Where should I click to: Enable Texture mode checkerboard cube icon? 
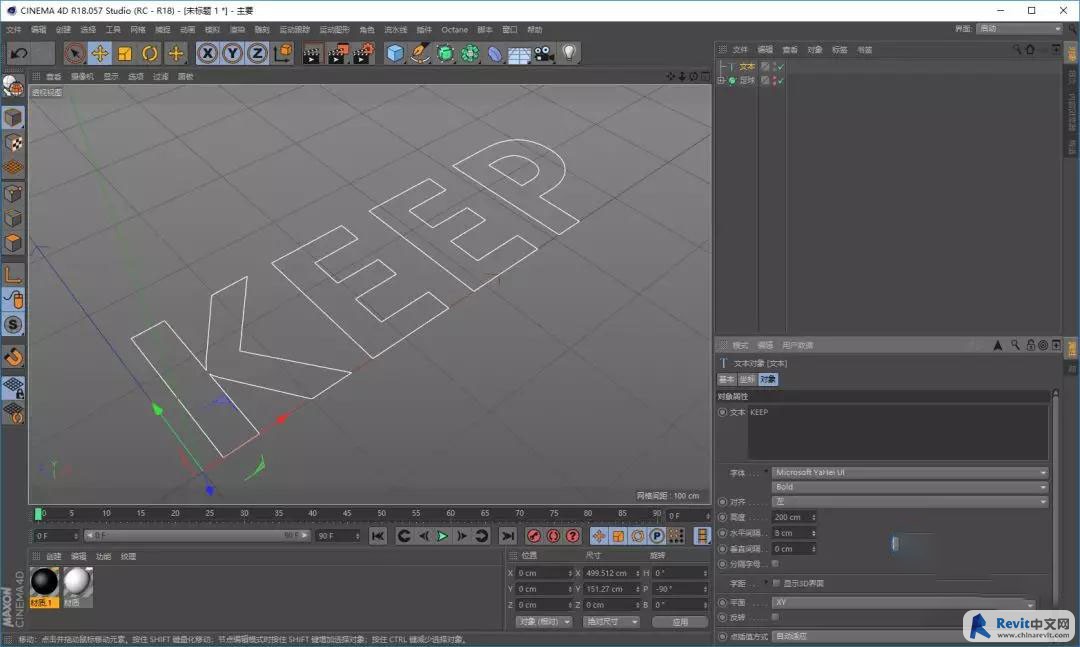tap(13, 143)
